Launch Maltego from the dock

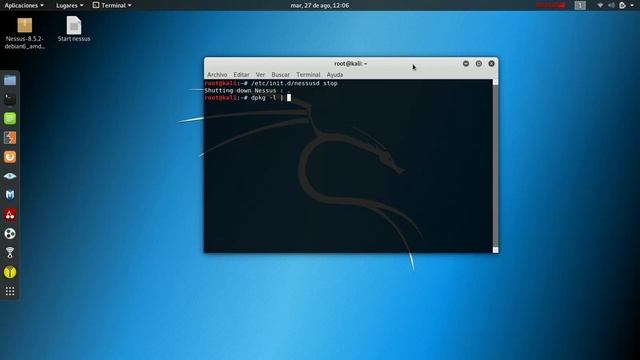point(10,195)
